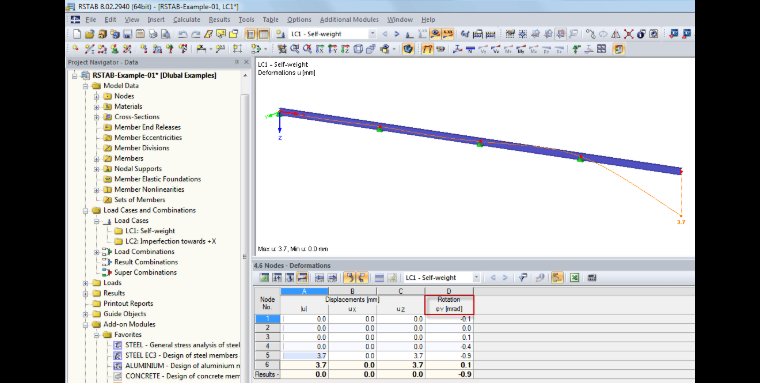Click the Isometric view cube icon
The width and height of the screenshot is (760, 383).
(x=358, y=49)
